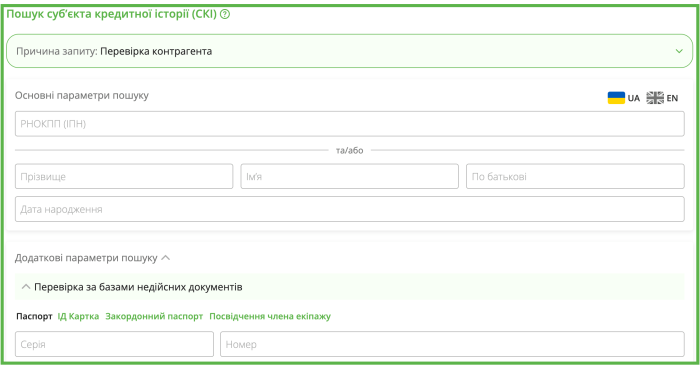The image size is (700, 365).
Task: Click into the По батькові field
Action: click(x=575, y=176)
